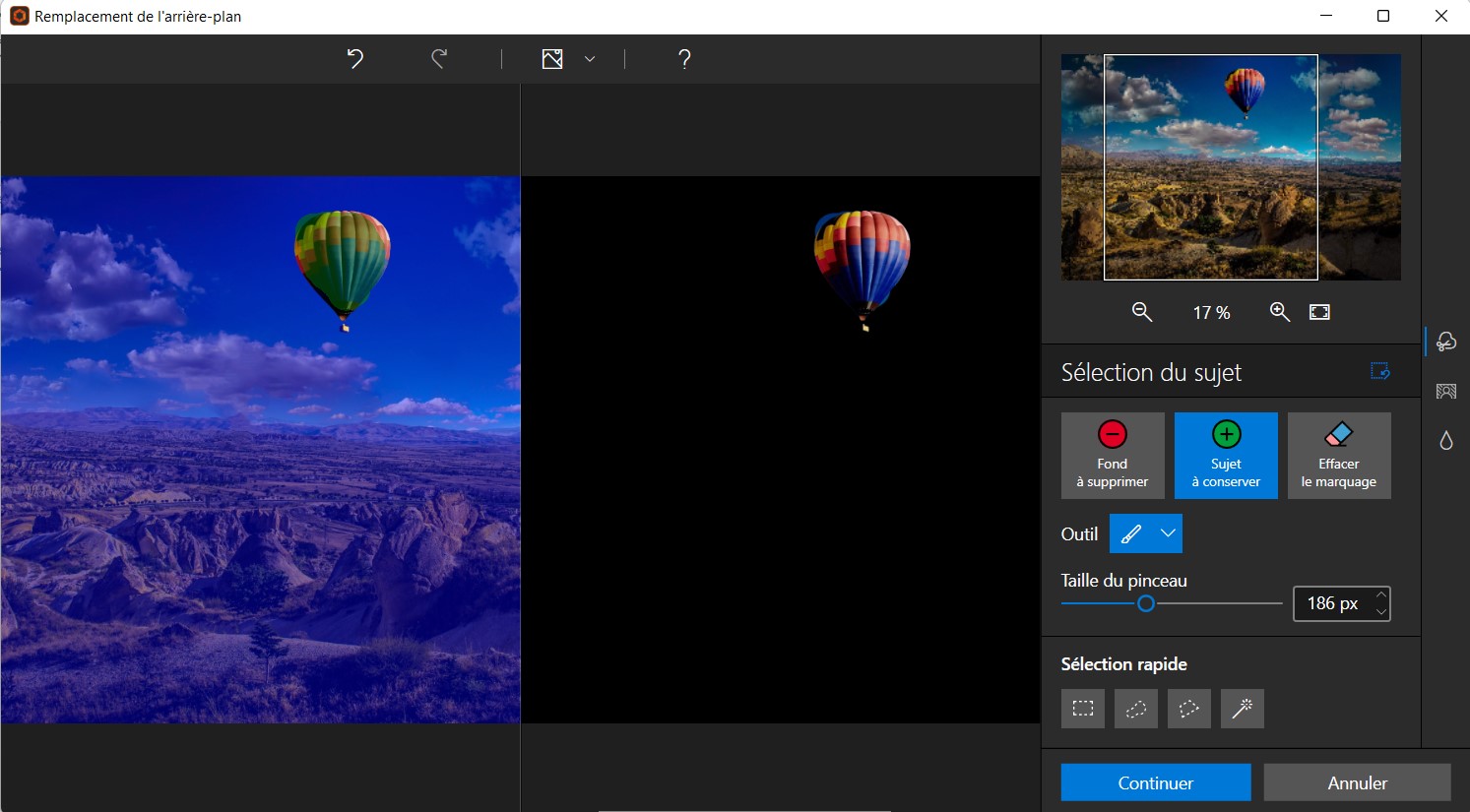Click the redo arrow in the toolbar
This screenshot has width=1470, height=812.
tap(439, 59)
